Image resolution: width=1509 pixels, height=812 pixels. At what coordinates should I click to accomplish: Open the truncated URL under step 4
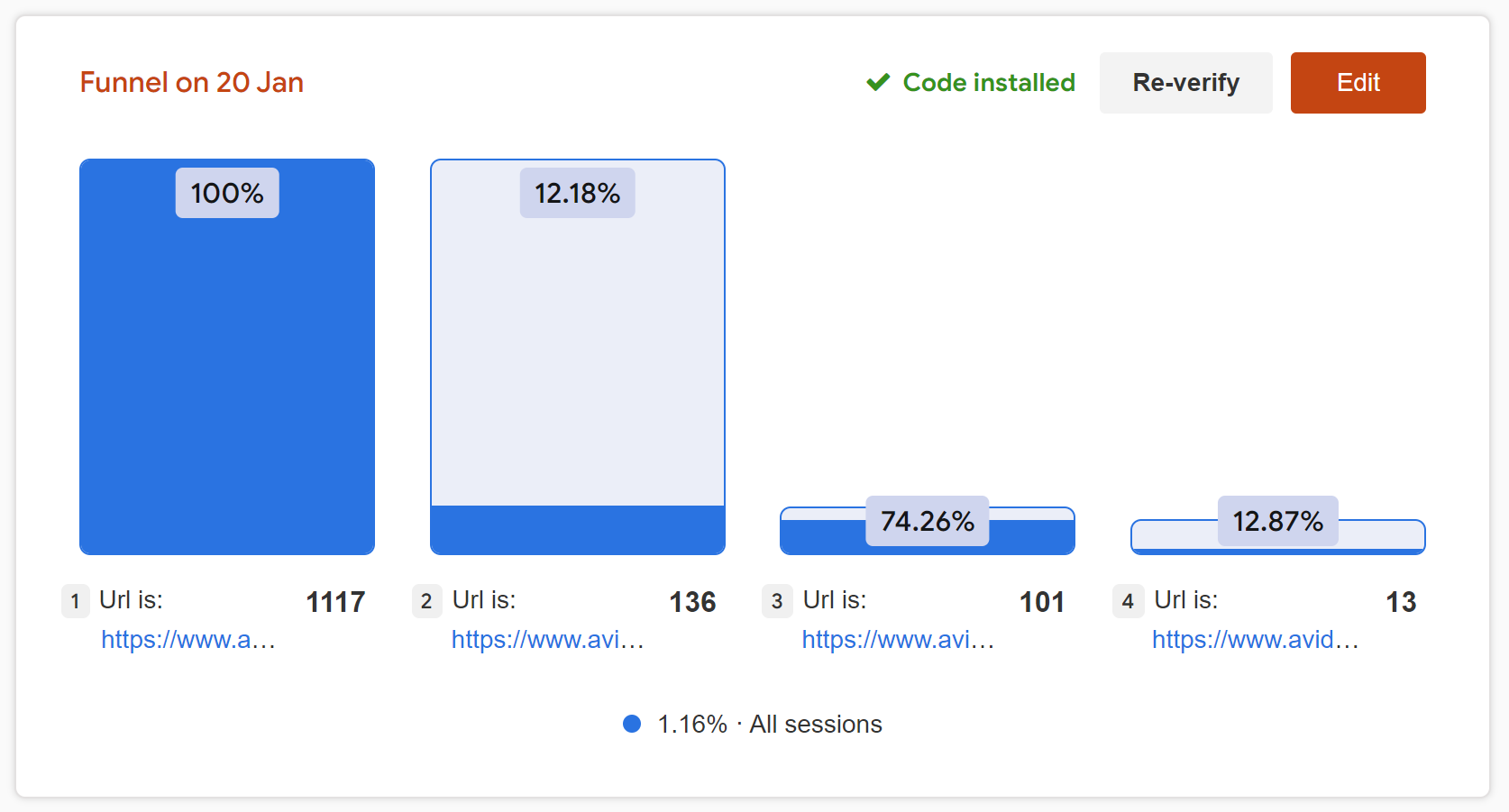(1255, 640)
